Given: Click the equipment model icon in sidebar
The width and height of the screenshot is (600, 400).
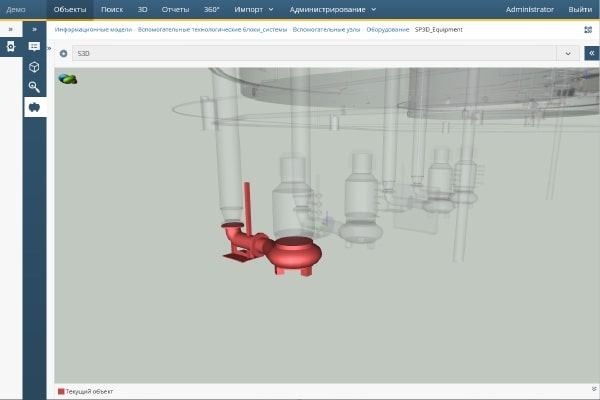Looking at the screenshot, I should coord(35,107).
